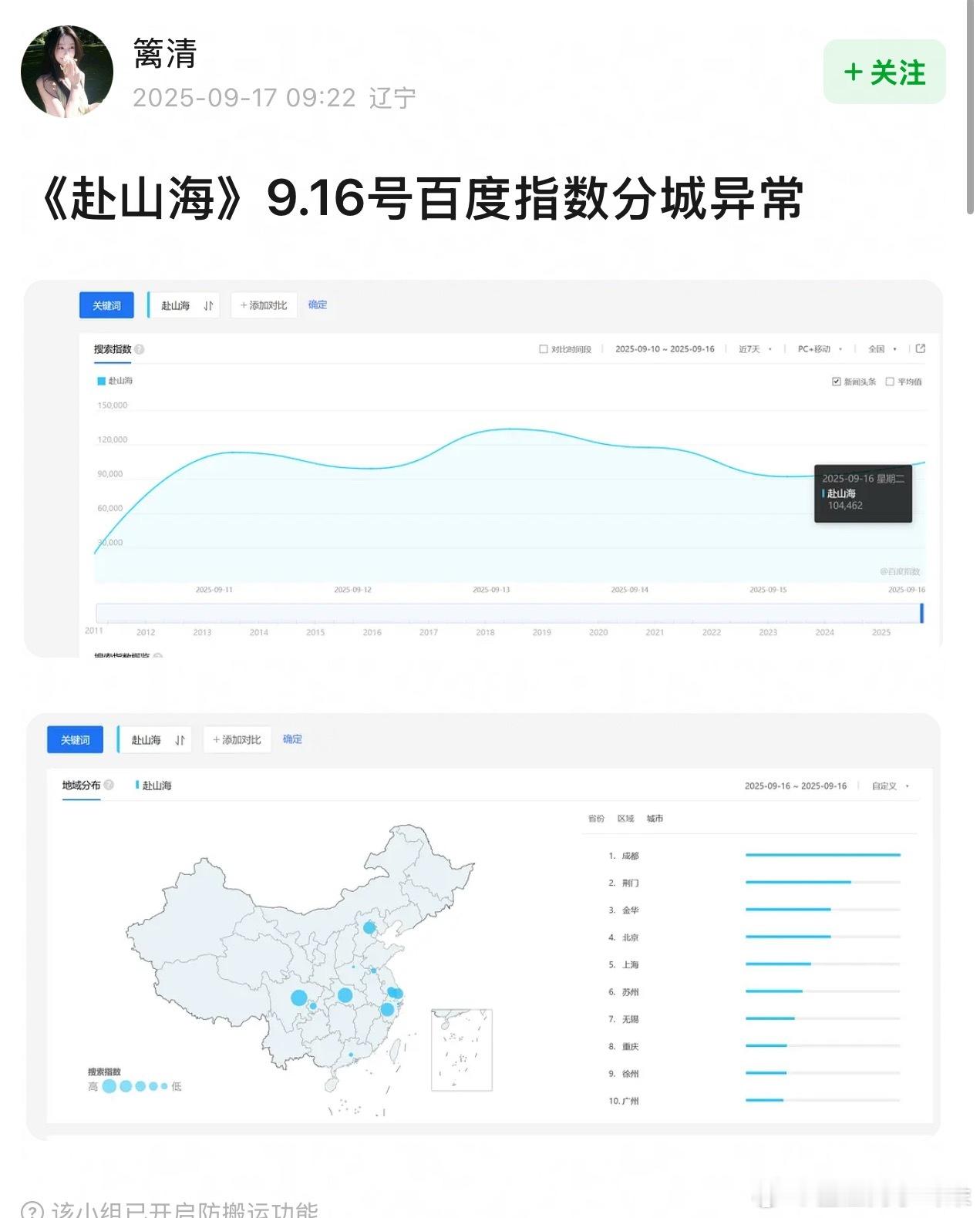The width and height of the screenshot is (980, 1218).
Task: Toggle 赴山海 legend swatch in search chart
Action: pyautogui.click(x=101, y=381)
